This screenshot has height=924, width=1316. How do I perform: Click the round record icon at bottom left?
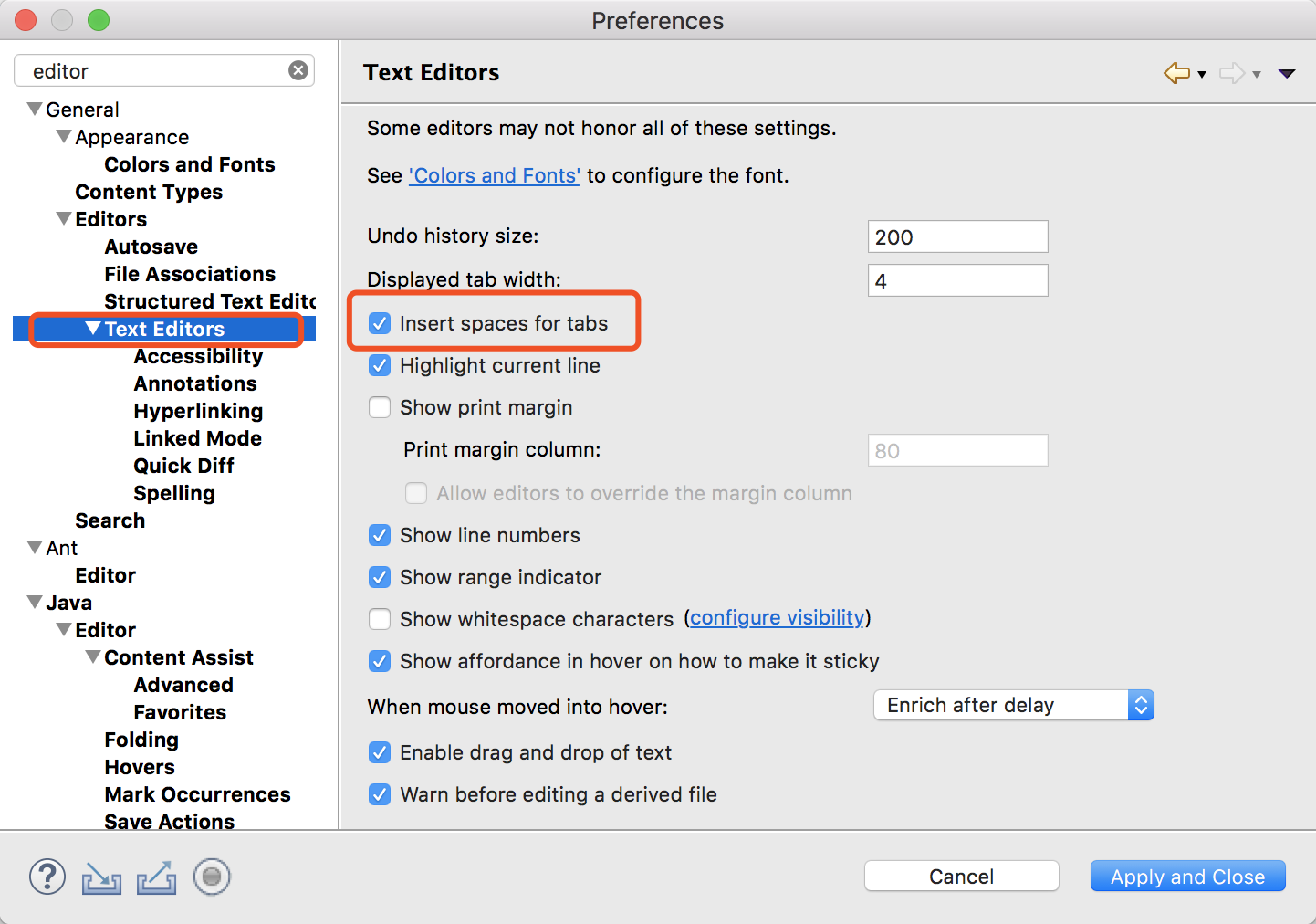click(x=212, y=877)
